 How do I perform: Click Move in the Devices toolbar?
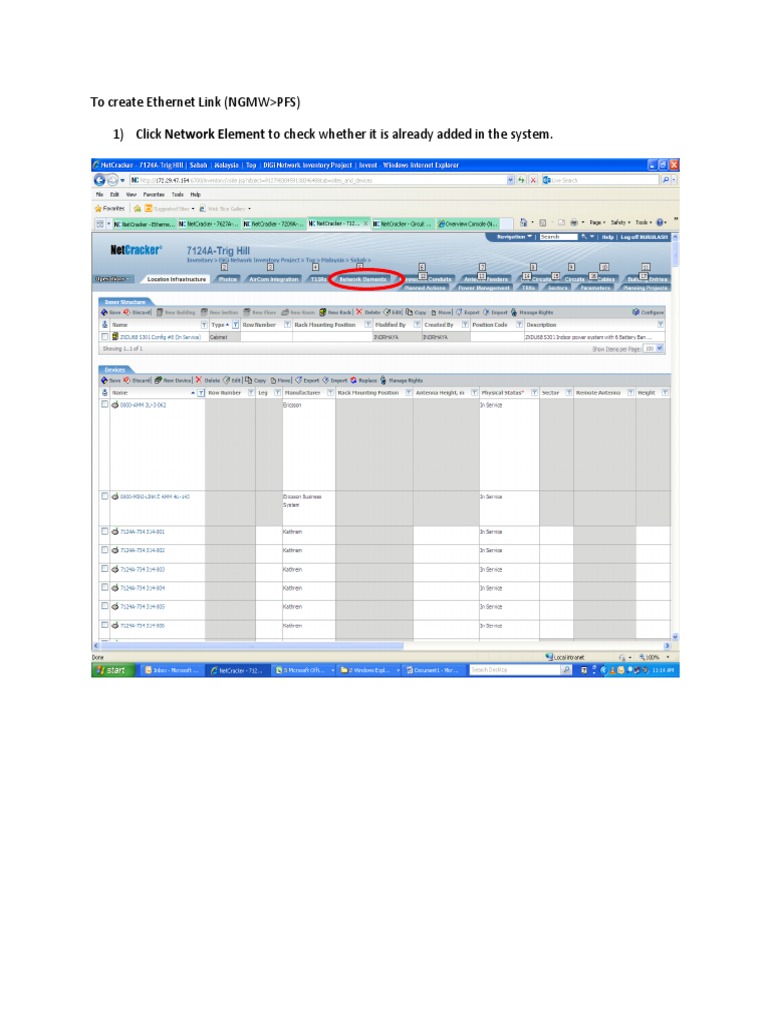click(281, 380)
